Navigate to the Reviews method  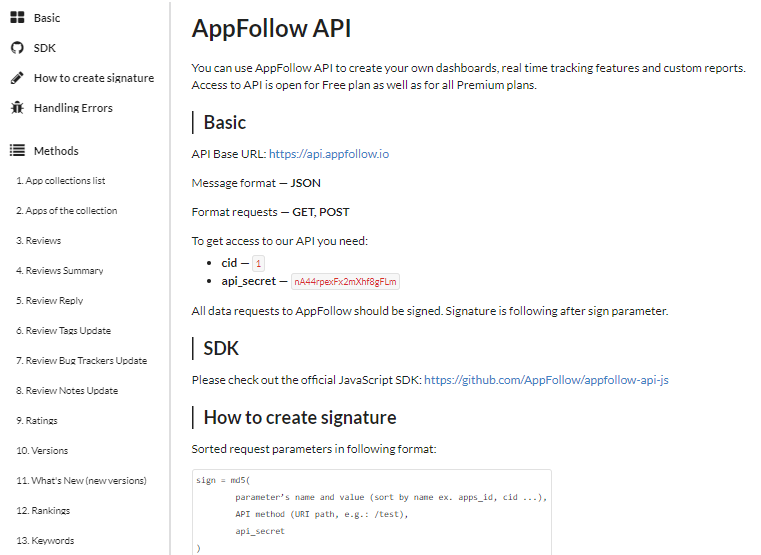tap(38, 241)
